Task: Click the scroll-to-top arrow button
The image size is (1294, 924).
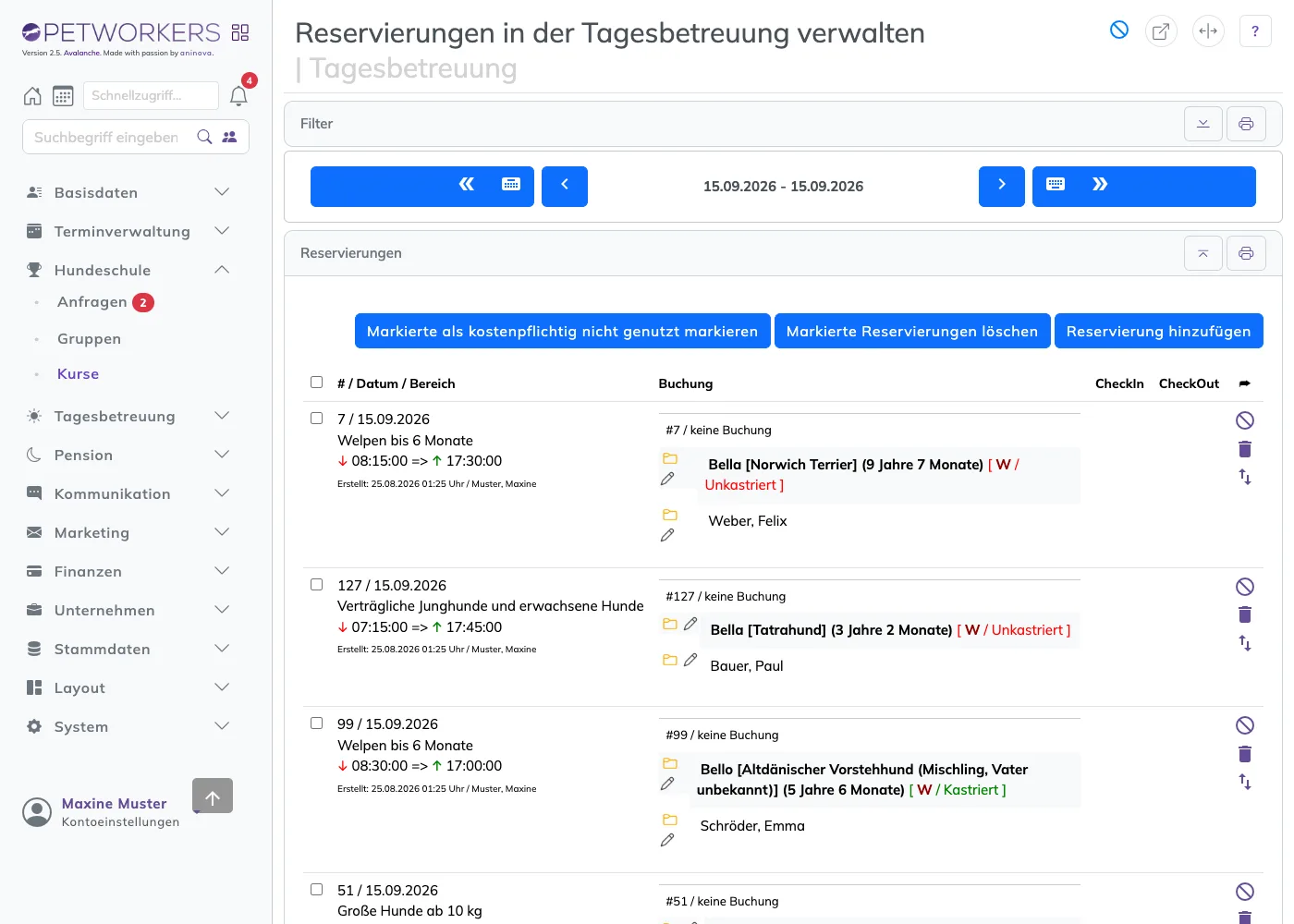Action: [x=213, y=796]
